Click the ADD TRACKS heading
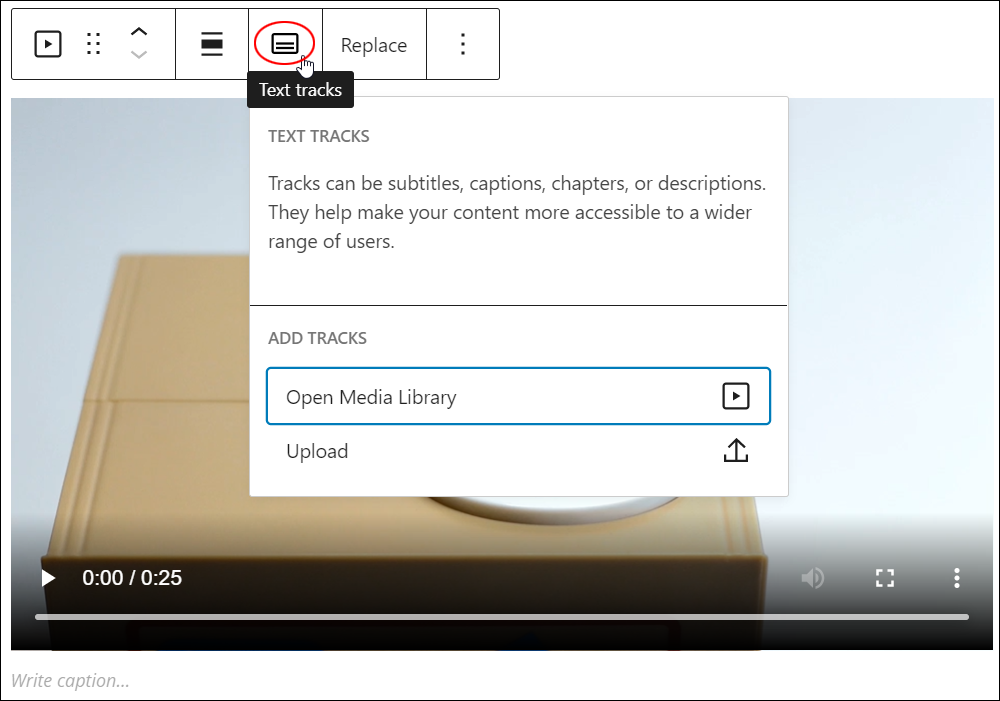 point(318,338)
